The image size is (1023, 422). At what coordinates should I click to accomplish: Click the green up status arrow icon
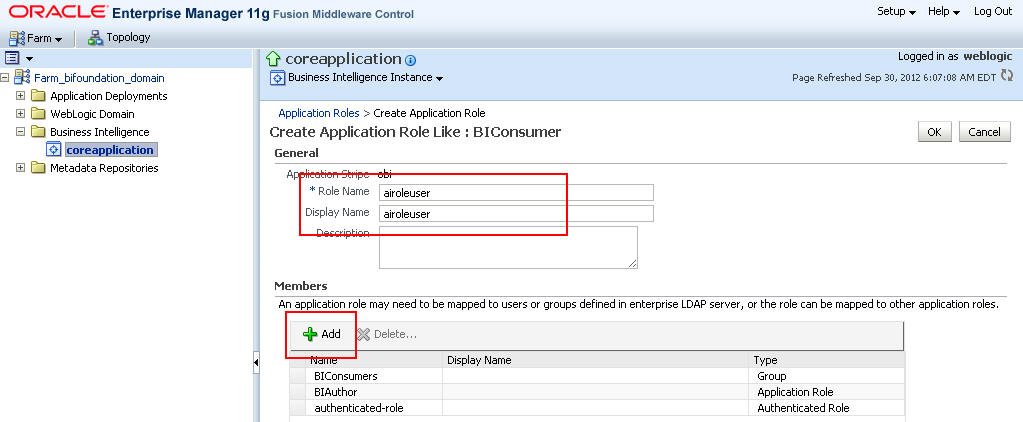274,59
